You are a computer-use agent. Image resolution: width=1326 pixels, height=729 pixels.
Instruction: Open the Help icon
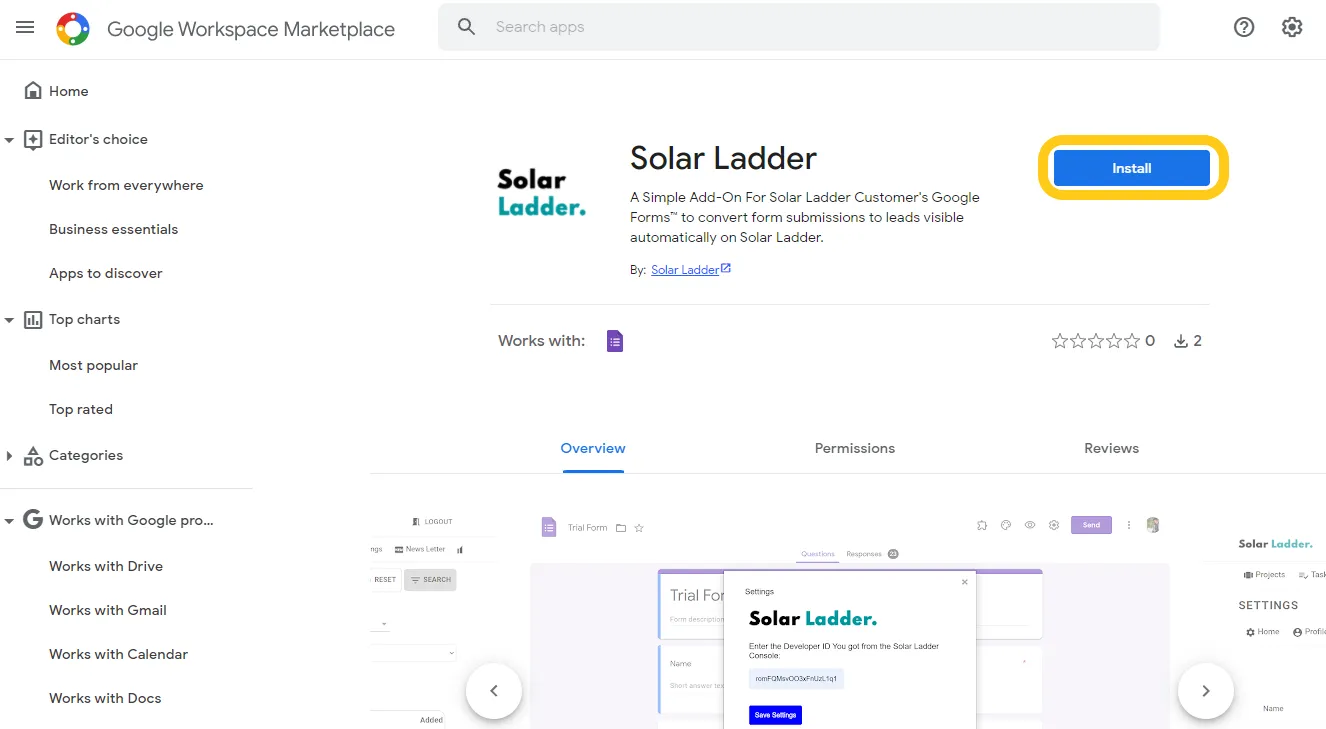pos(1244,28)
